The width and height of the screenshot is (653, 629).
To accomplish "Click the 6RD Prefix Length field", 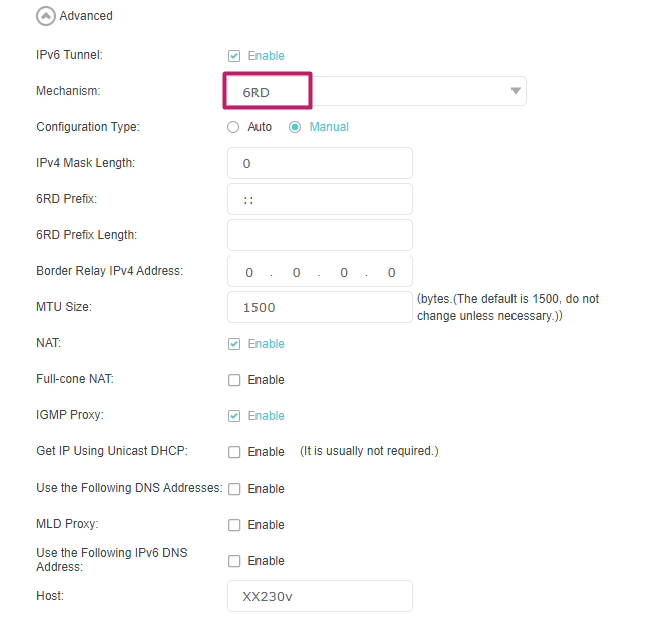I will 320,235.
